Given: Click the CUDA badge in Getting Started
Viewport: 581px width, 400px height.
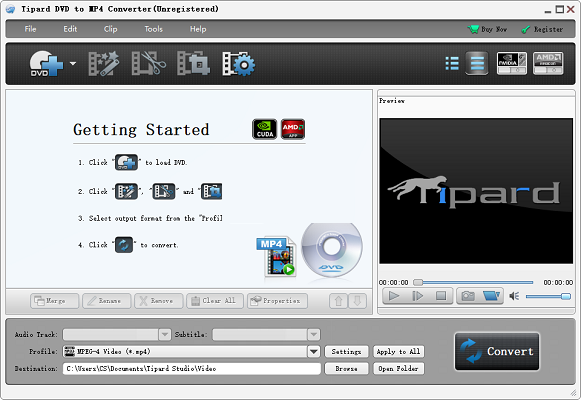Looking at the screenshot, I should [265, 129].
